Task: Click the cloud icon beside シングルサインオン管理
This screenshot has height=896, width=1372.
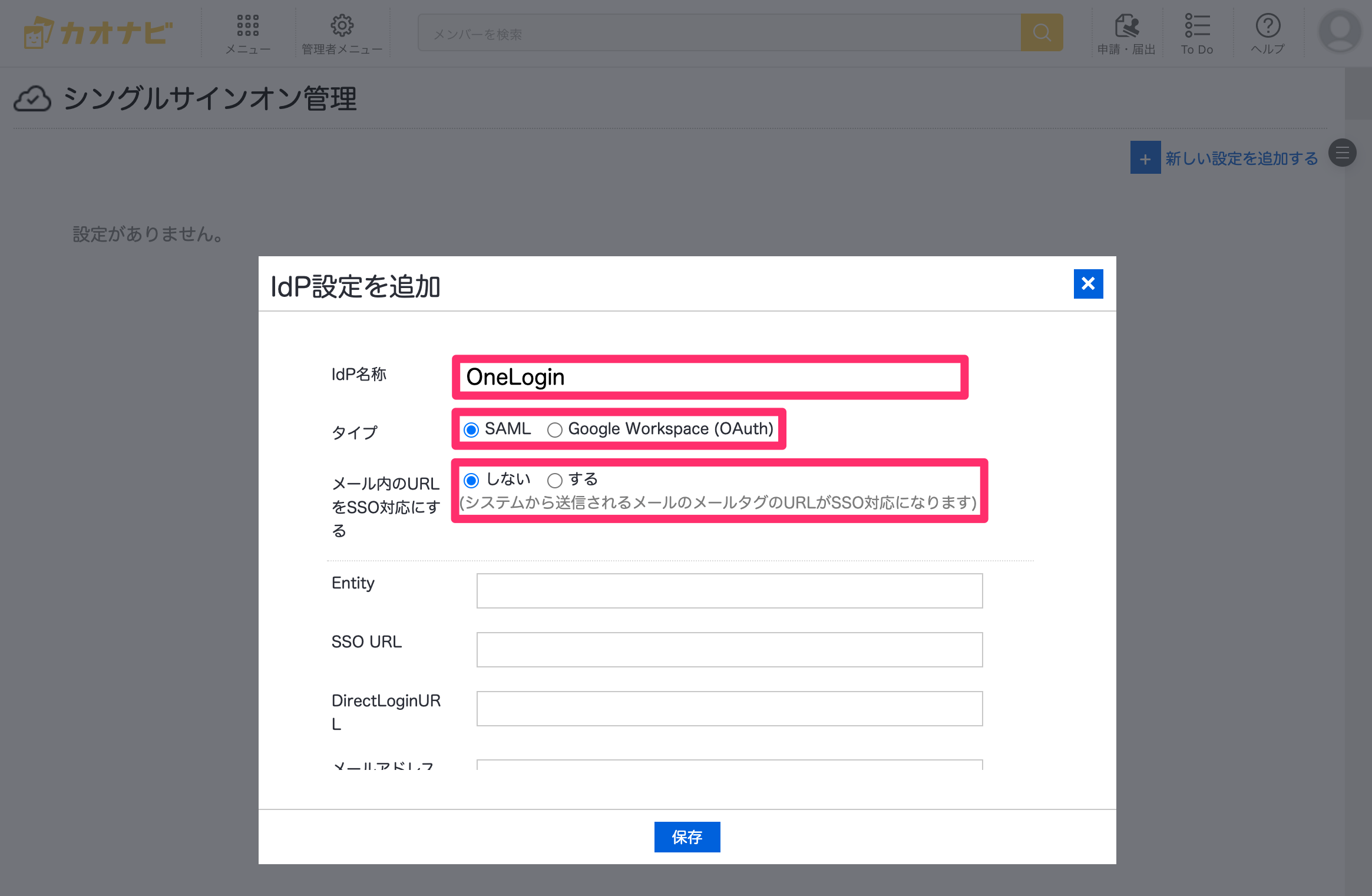Action: (32, 98)
